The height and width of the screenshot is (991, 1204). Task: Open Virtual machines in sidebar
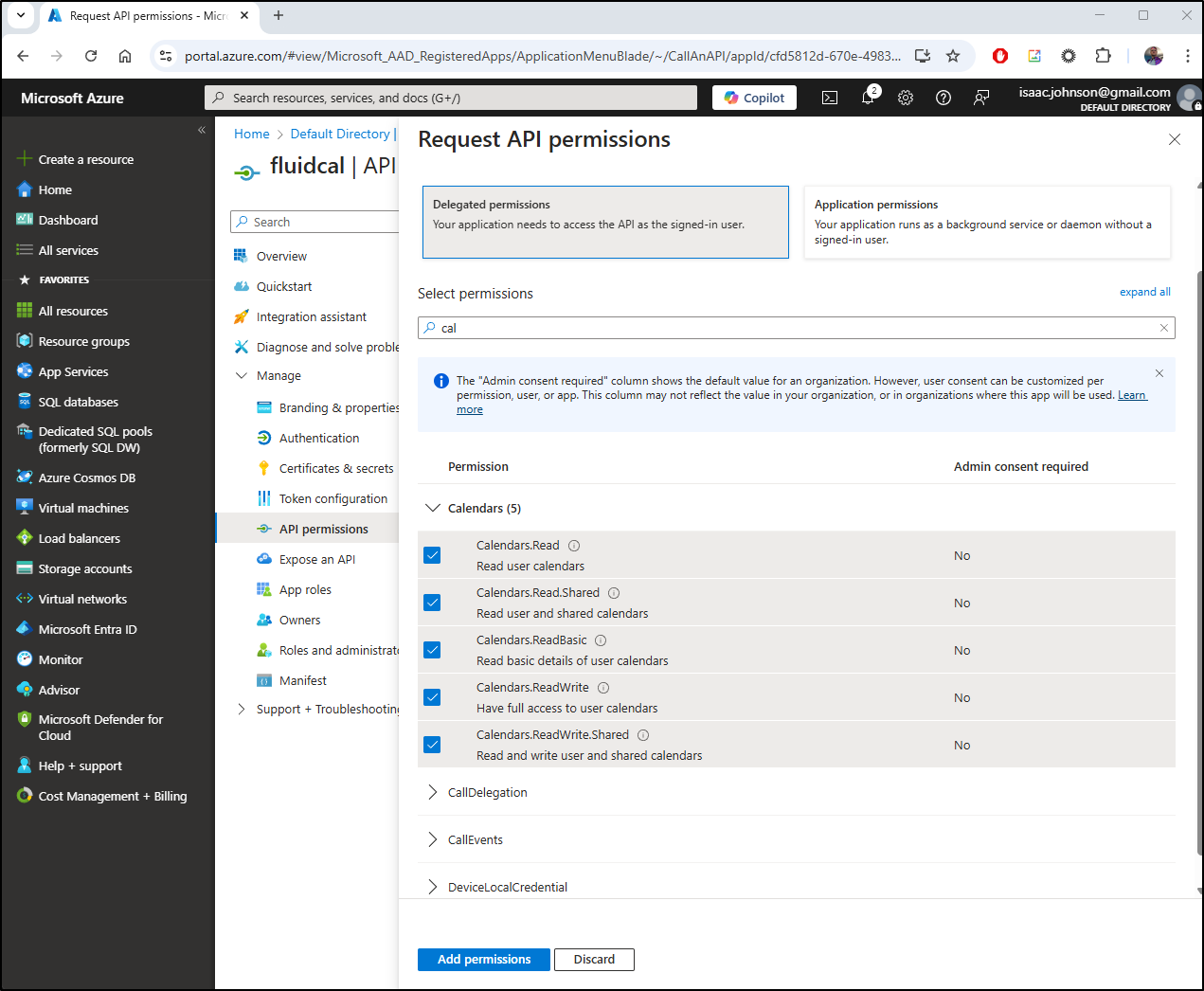[x=83, y=508]
